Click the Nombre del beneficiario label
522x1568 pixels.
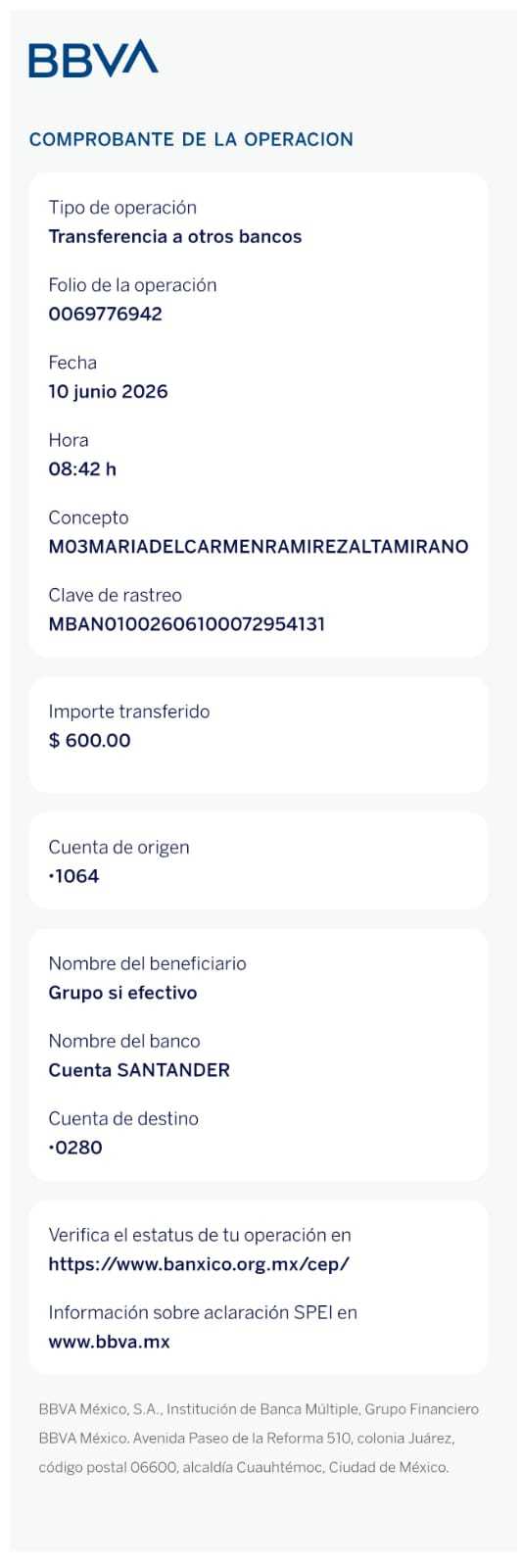coord(147,963)
